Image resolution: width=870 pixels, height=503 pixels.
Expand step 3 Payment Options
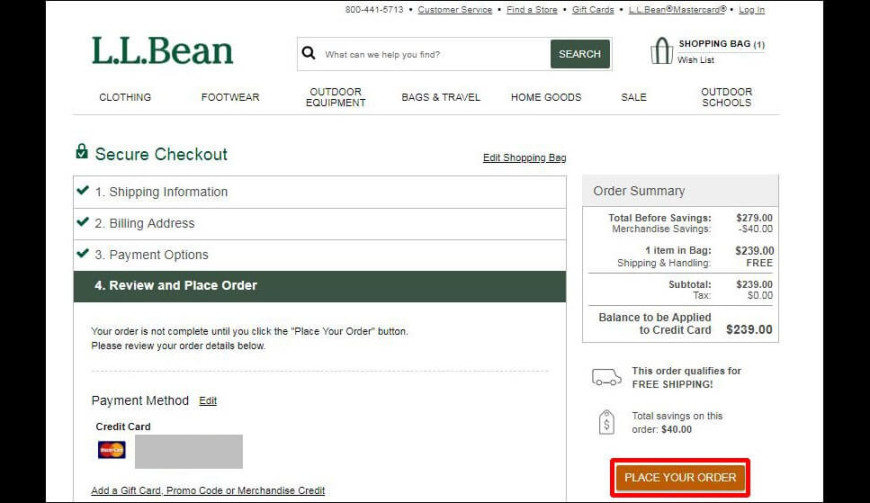pyautogui.click(x=320, y=255)
